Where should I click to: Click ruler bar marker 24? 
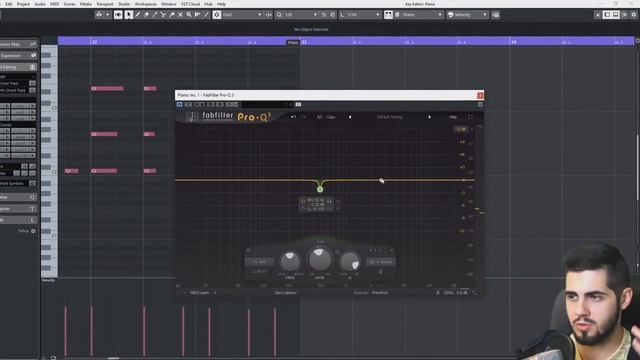pyautogui.click(x=514, y=42)
